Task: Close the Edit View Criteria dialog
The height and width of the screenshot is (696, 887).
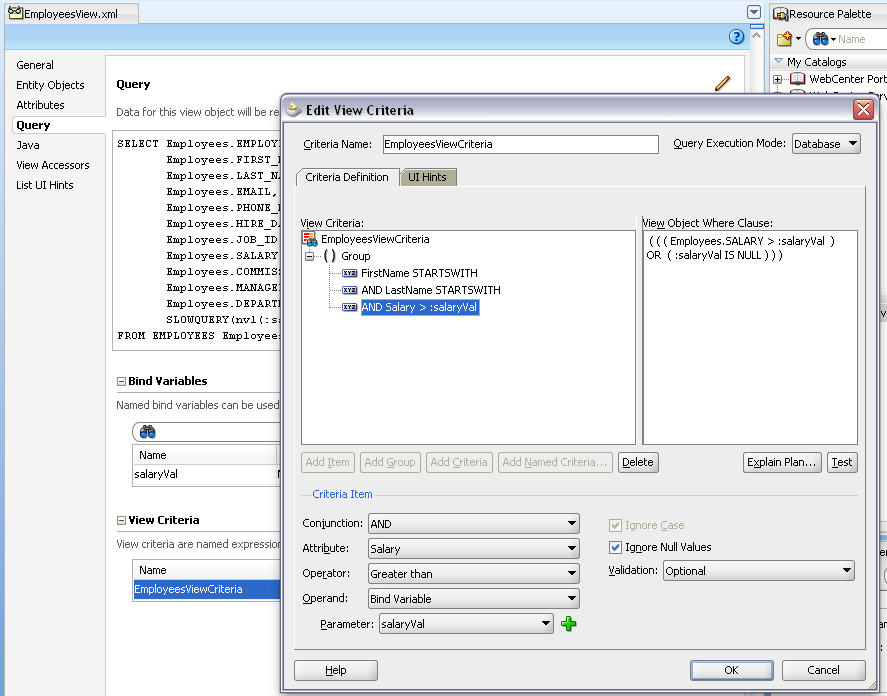Action: click(863, 109)
